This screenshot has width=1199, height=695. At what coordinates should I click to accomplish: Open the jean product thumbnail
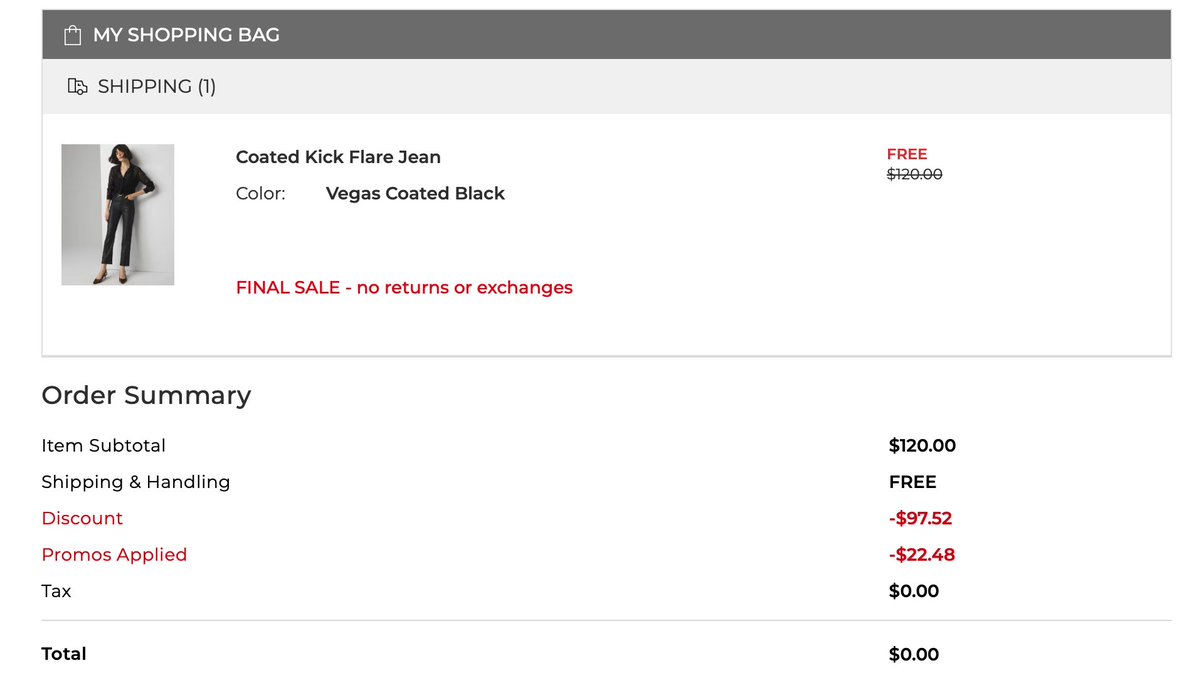pyautogui.click(x=118, y=215)
